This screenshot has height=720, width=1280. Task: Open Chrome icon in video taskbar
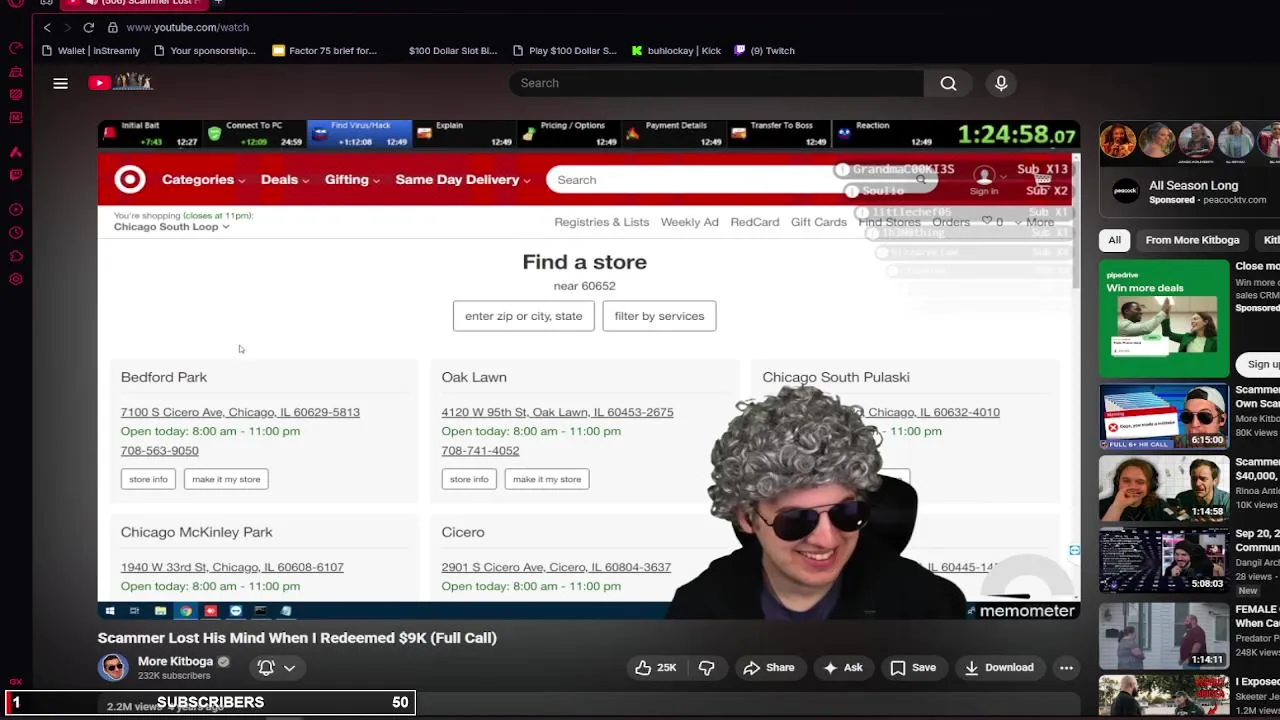tap(185, 610)
